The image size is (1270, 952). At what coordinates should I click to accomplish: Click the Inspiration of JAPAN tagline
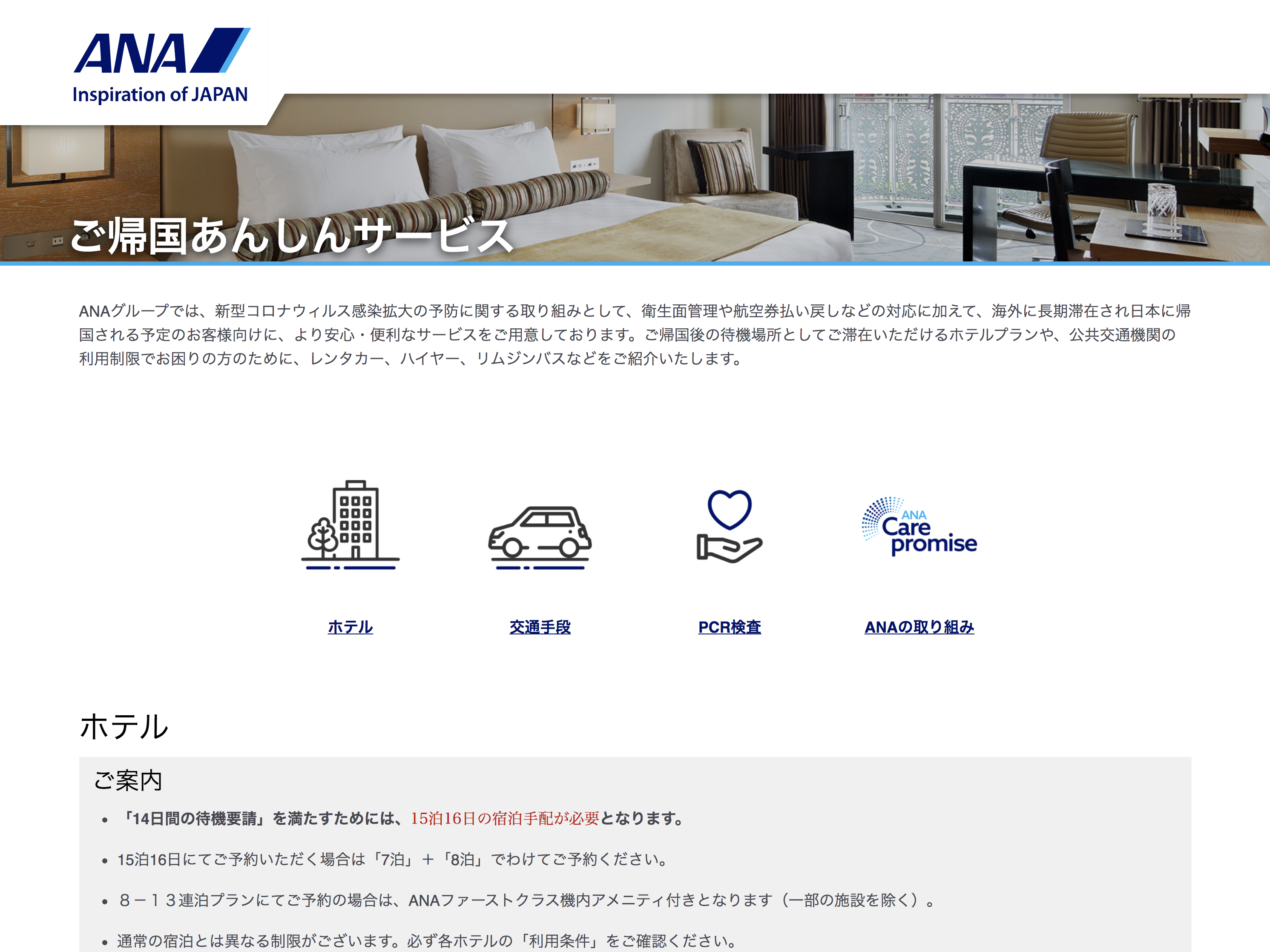click(160, 95)
